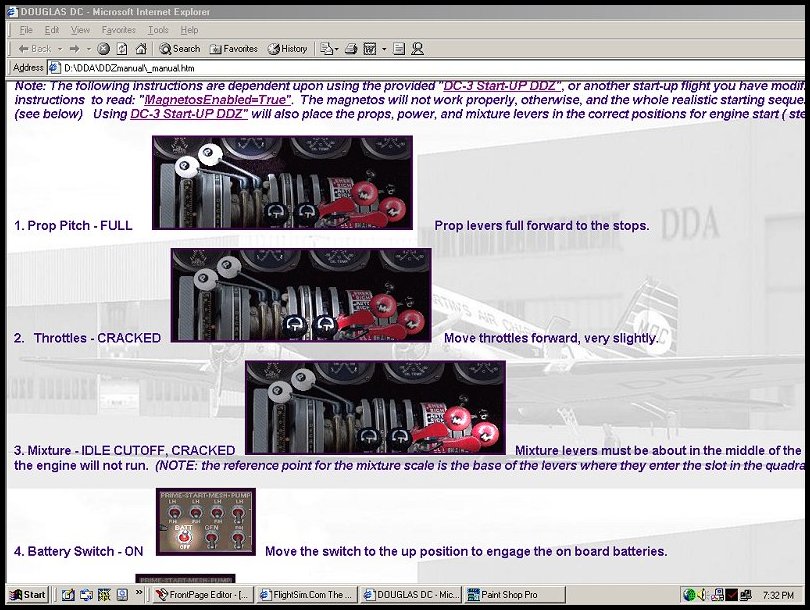
Task: Click "Move throttles forward, very slightly." text
Action: [551, 338]
